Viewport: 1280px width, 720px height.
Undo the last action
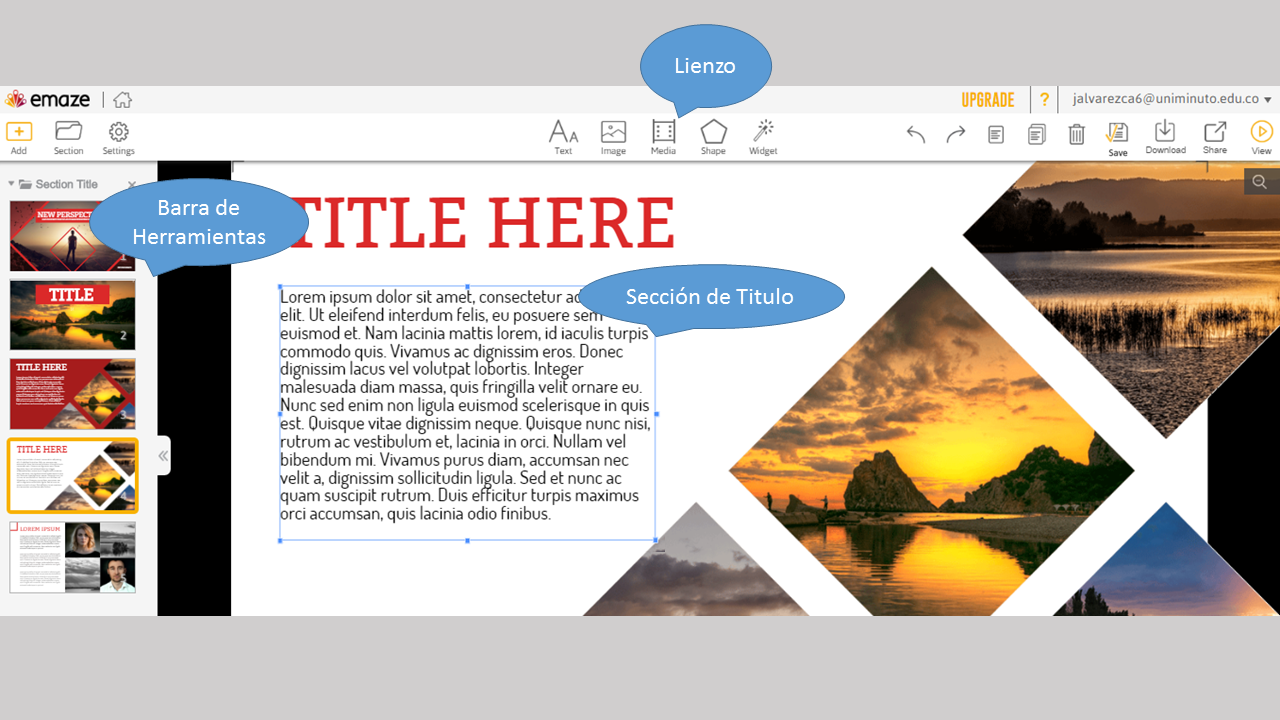[x=915, y=134]
